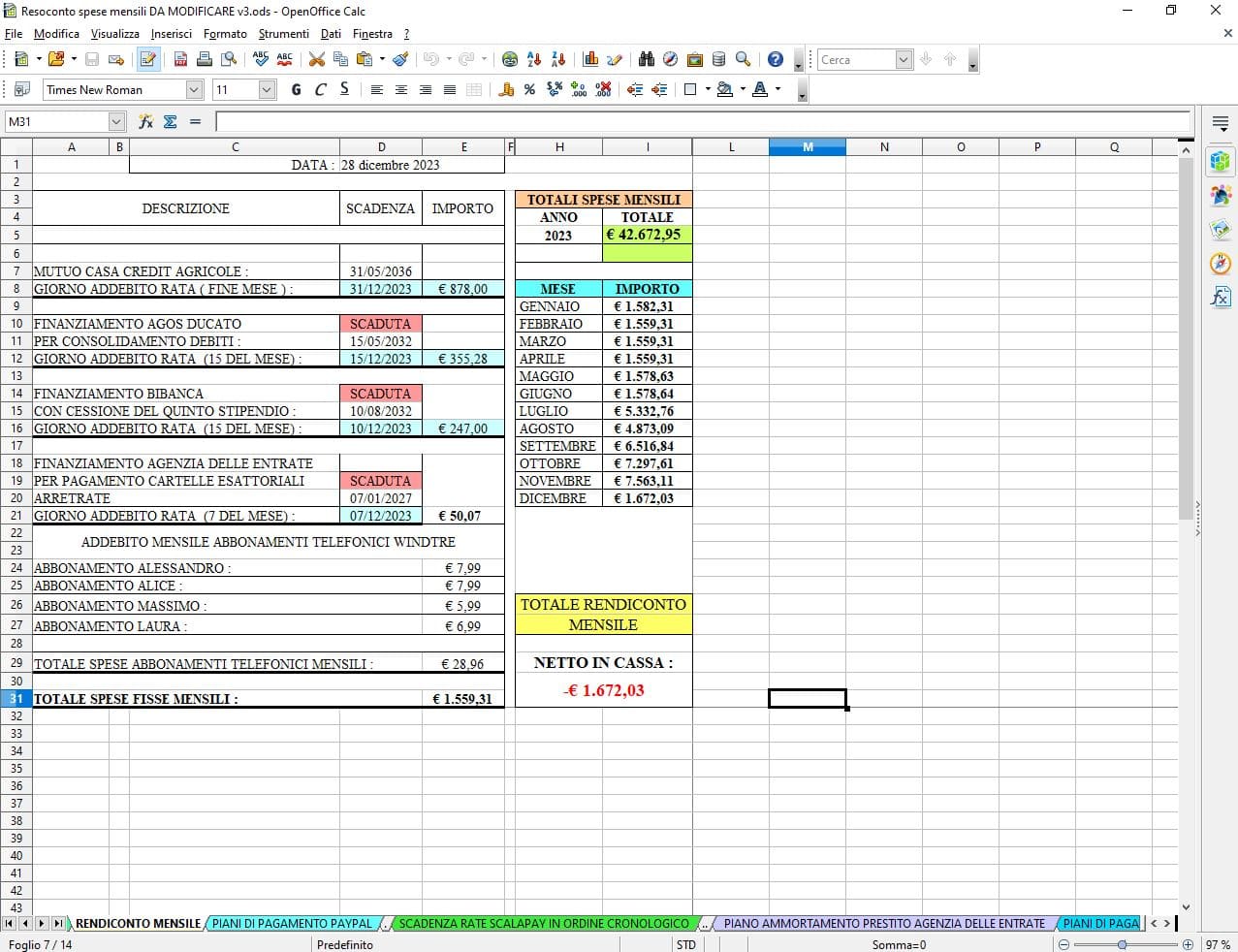Toggle italic (C) formatting
Screen dimensions: 1238x952
(320, 89)
